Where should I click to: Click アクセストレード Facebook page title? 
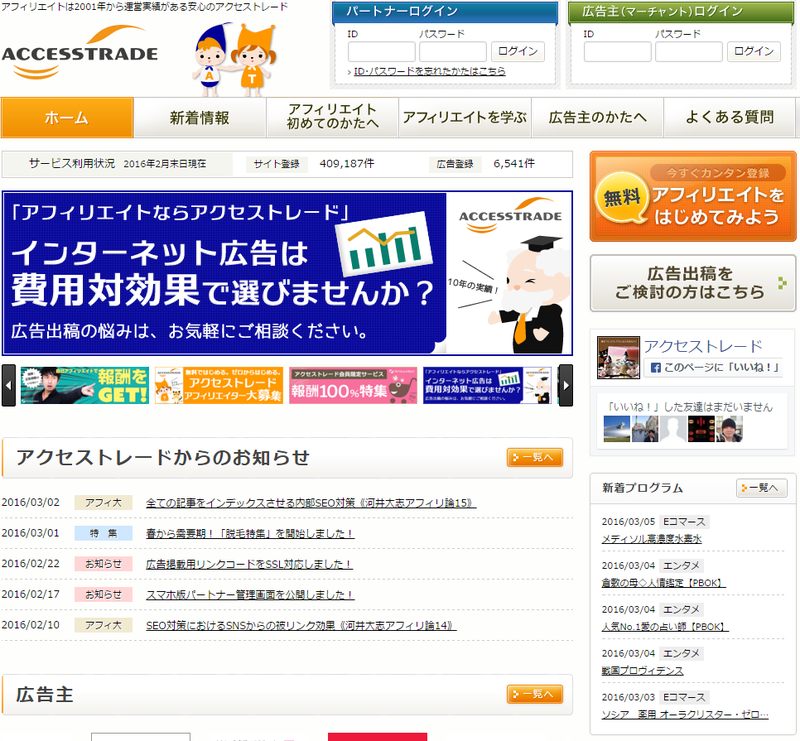[703, 346]
